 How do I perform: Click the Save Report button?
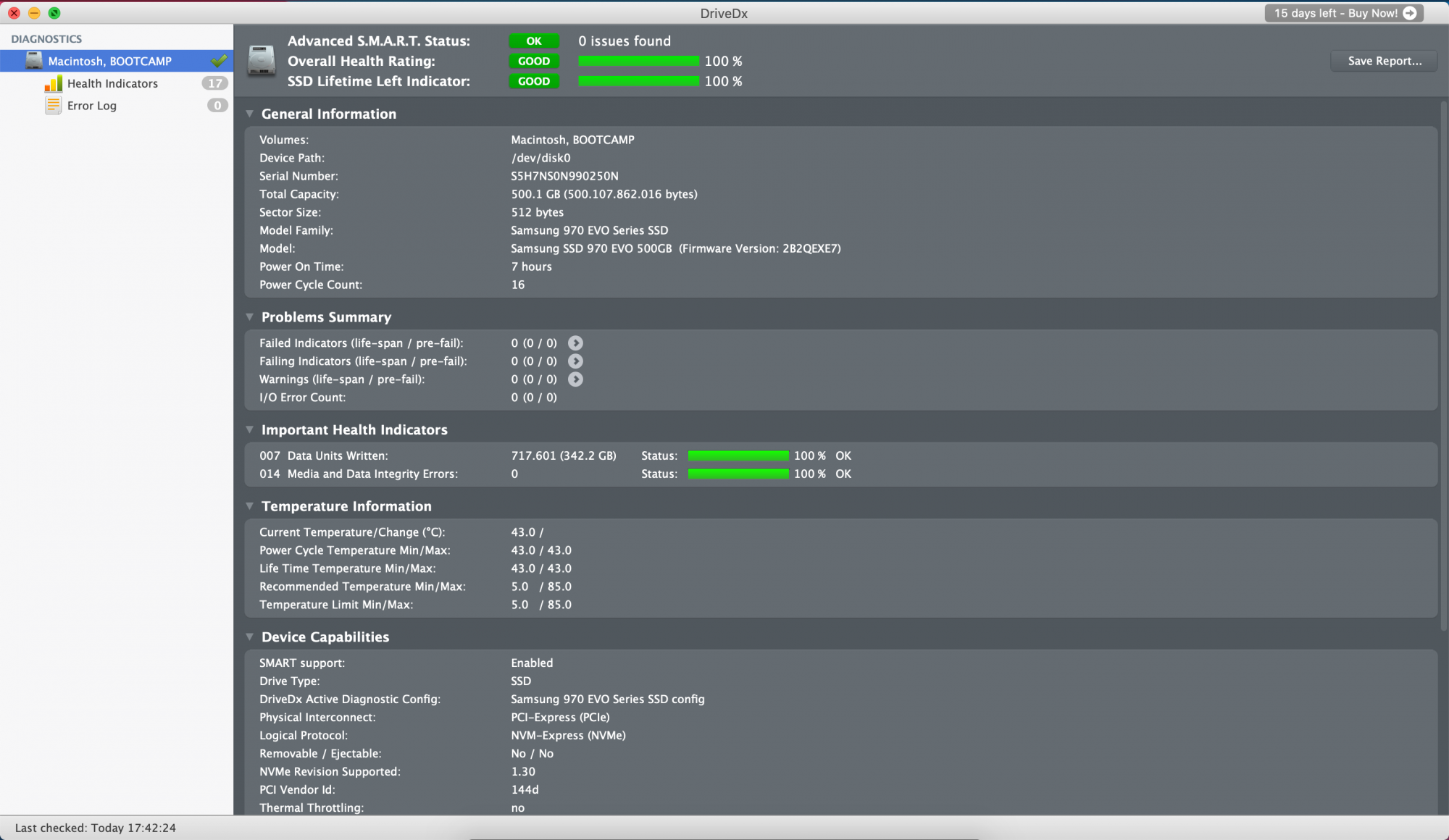(x=1384, y=61)
